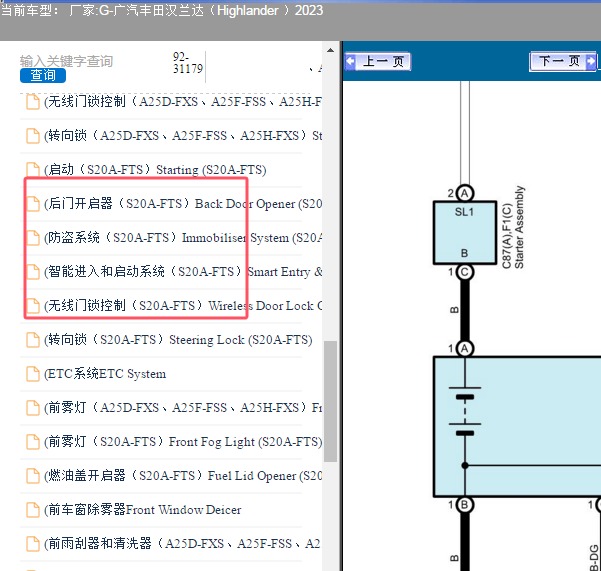Screen dimensions: 601x571
Task: Click document icon beside 转向锁 (S20A-FTS)
Action: (33, 340)
